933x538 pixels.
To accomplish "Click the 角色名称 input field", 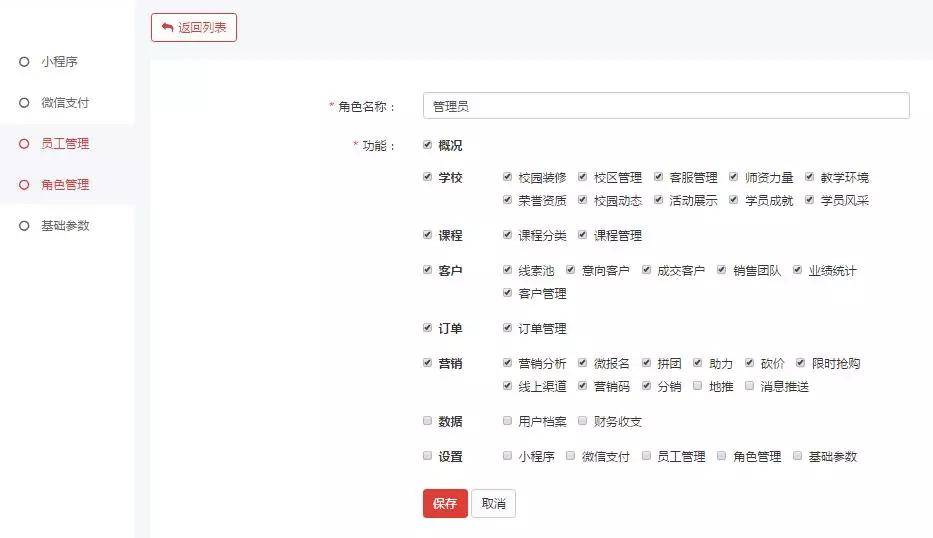I will point(665,106).
